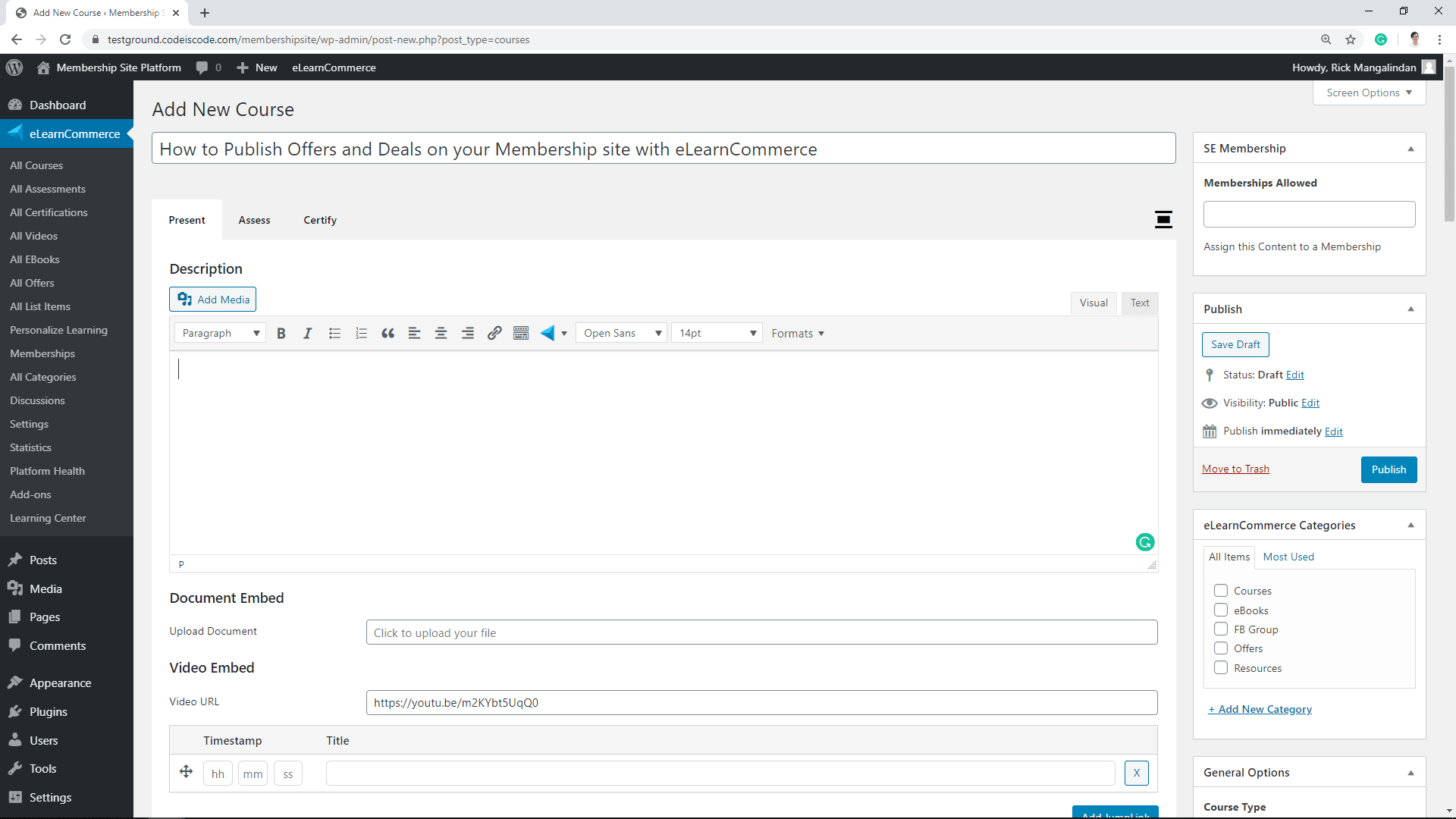1456x819 pixels.
Task: Switch to the Certify tab
Action: click(320, 220)
